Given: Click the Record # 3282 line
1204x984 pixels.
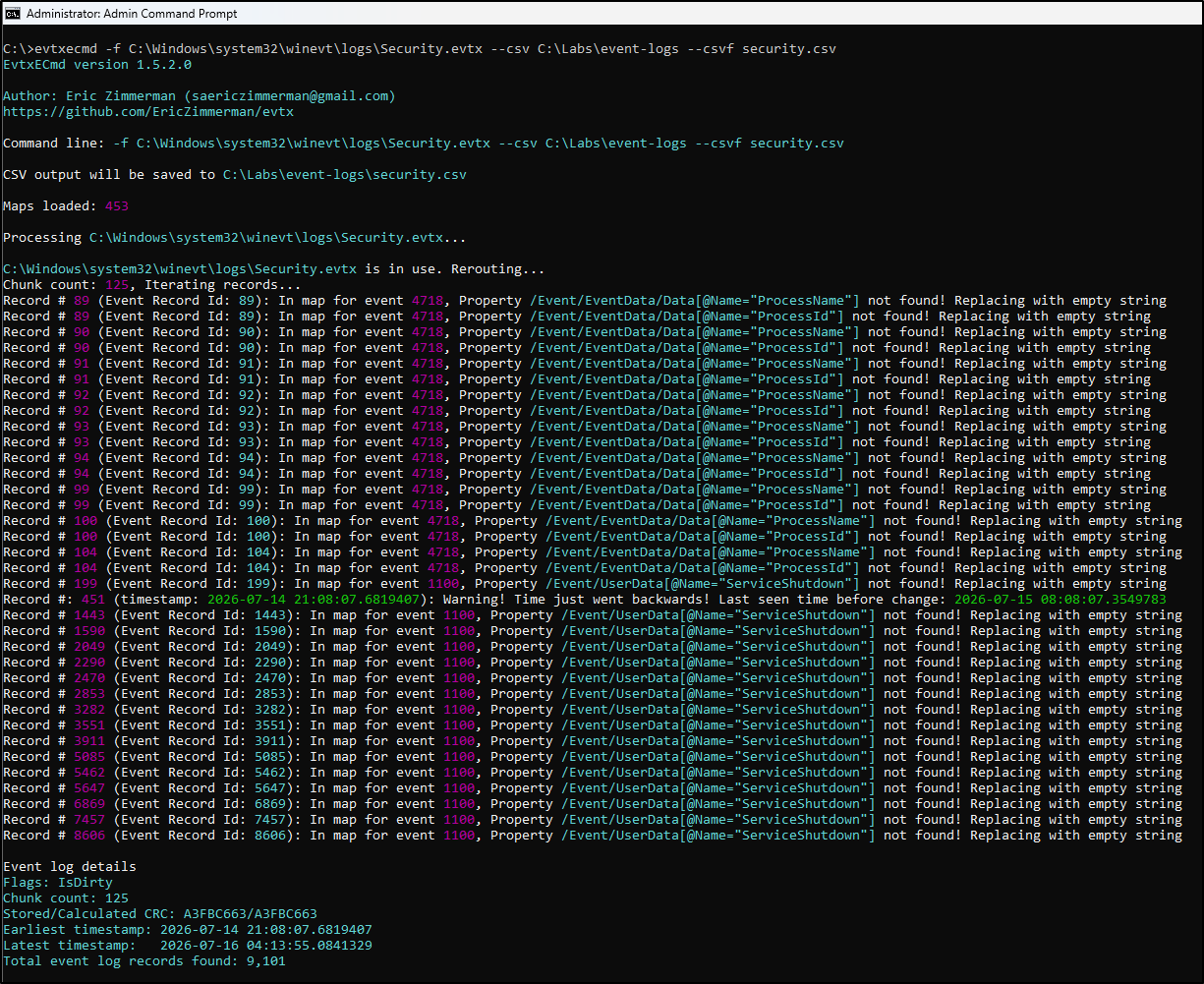Looking at the screenshot, I should (x=593, y=710).
